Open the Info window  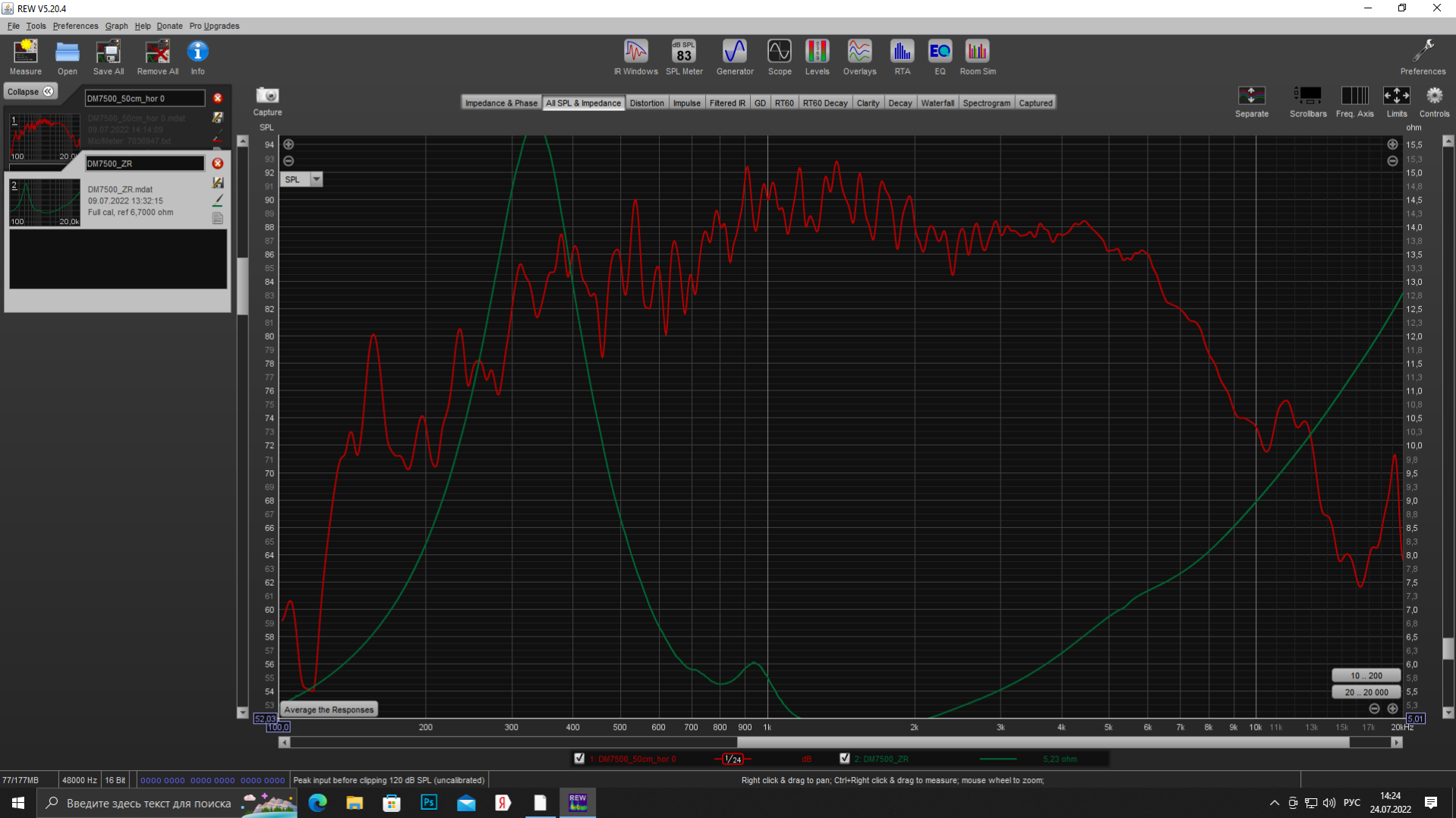197,58
